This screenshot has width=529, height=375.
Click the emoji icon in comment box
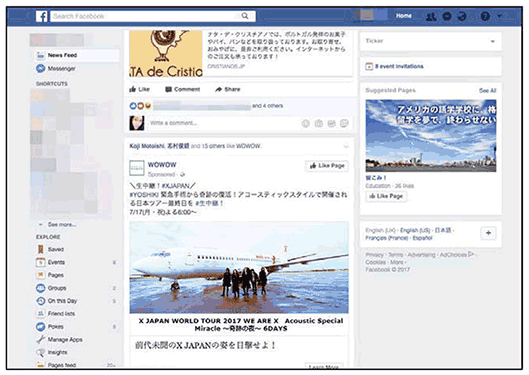(306, 123)
